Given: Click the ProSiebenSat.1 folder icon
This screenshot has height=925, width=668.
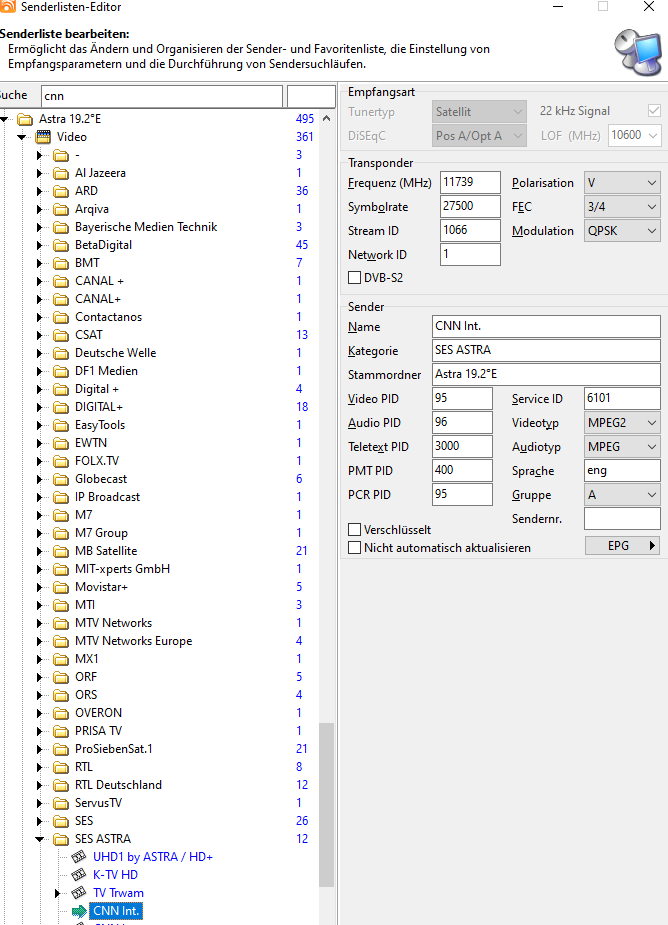Looking at the screenshot, I should click(x=61, y=749).
